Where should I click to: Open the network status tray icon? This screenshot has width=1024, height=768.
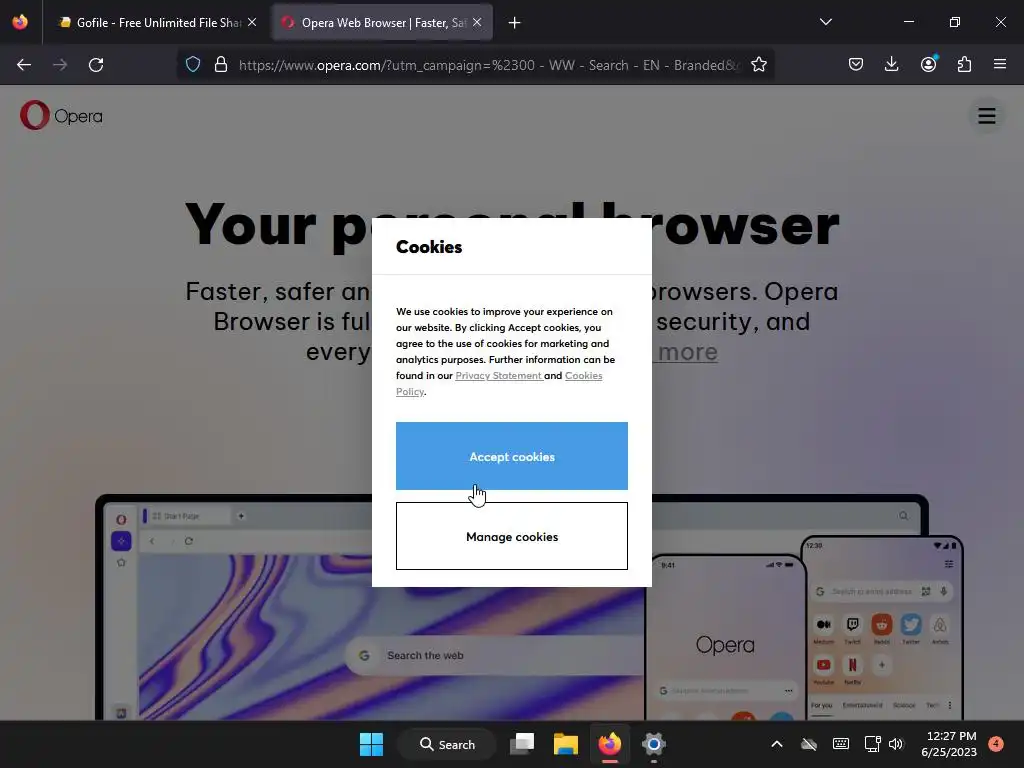click(x=872, y=744)
